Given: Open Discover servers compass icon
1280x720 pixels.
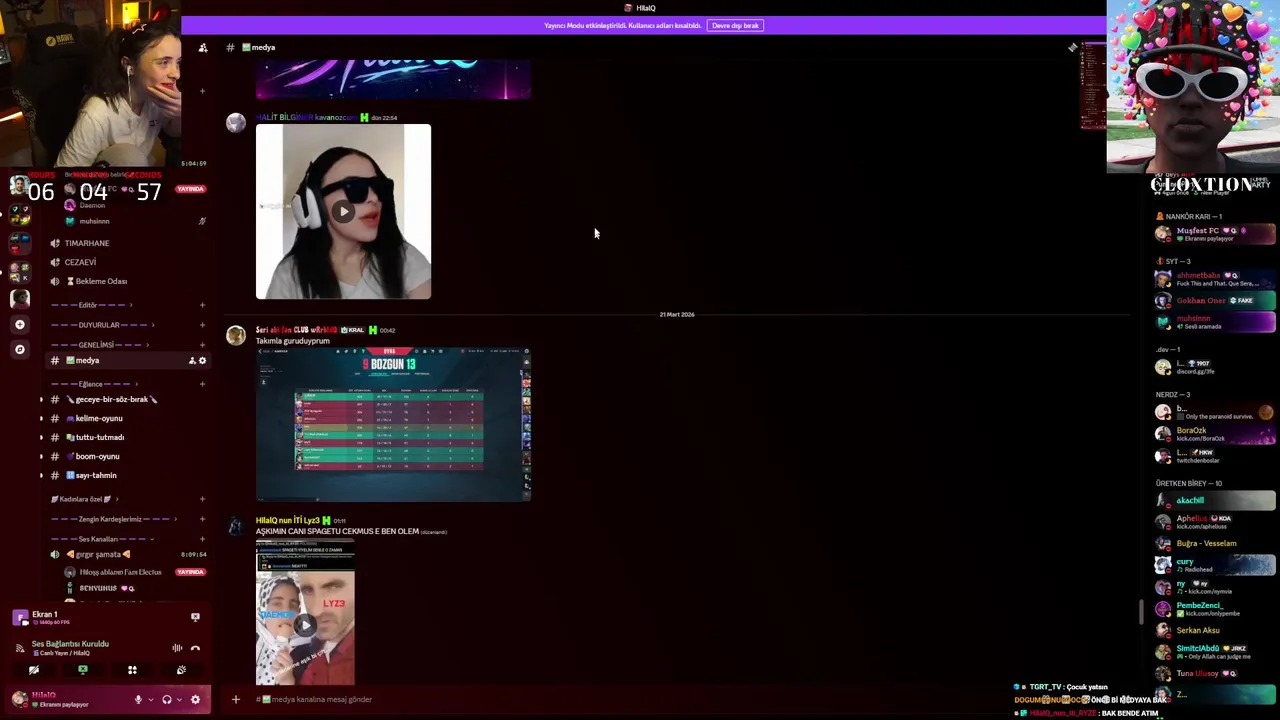Looking at the screenshot, I should [20, 349].
